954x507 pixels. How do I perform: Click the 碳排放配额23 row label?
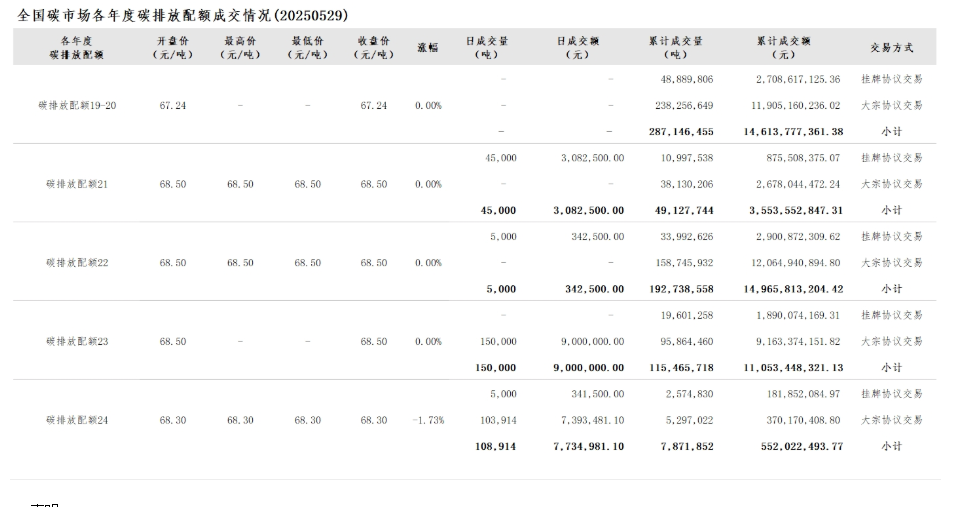click(77, 342)
